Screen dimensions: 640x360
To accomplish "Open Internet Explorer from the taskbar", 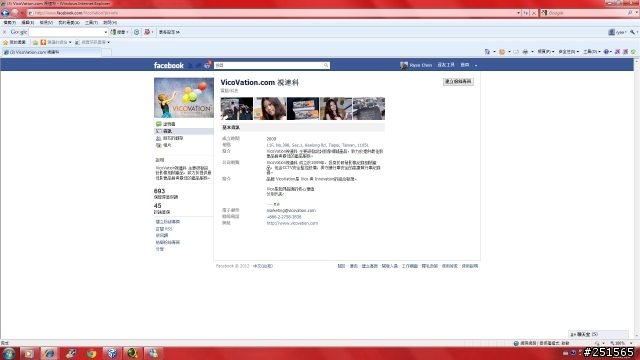I will 49,353.
